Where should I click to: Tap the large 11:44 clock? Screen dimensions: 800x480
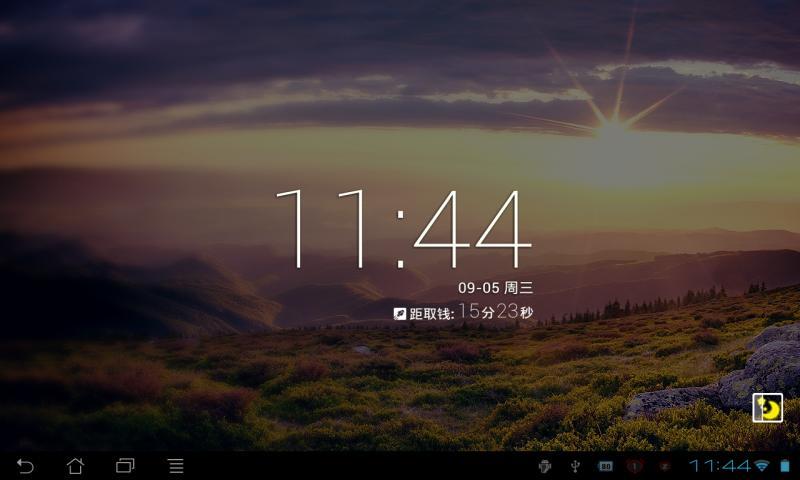click(403, 229)
